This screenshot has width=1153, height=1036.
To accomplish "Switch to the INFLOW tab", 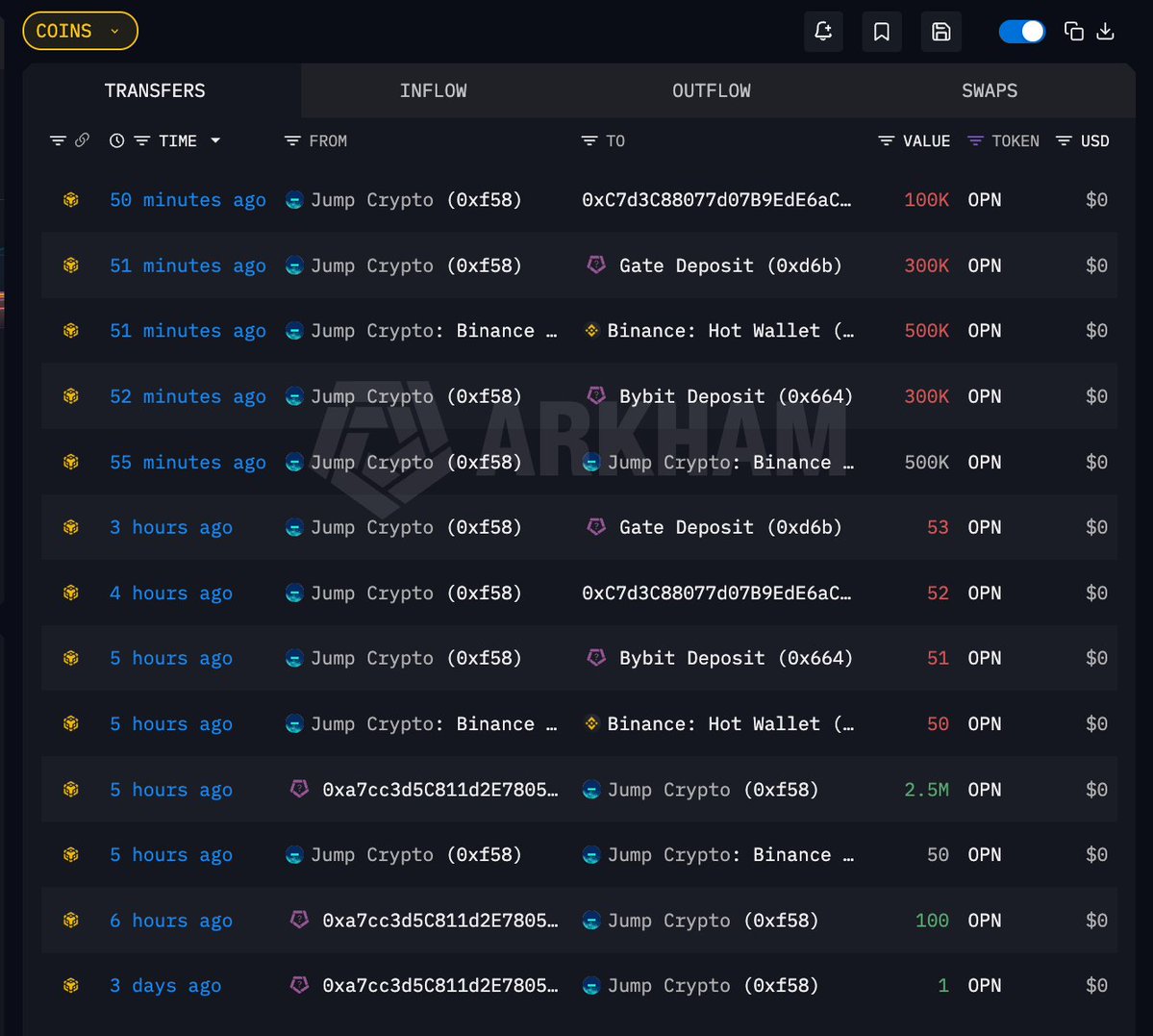I will click(x=433, y=90).
